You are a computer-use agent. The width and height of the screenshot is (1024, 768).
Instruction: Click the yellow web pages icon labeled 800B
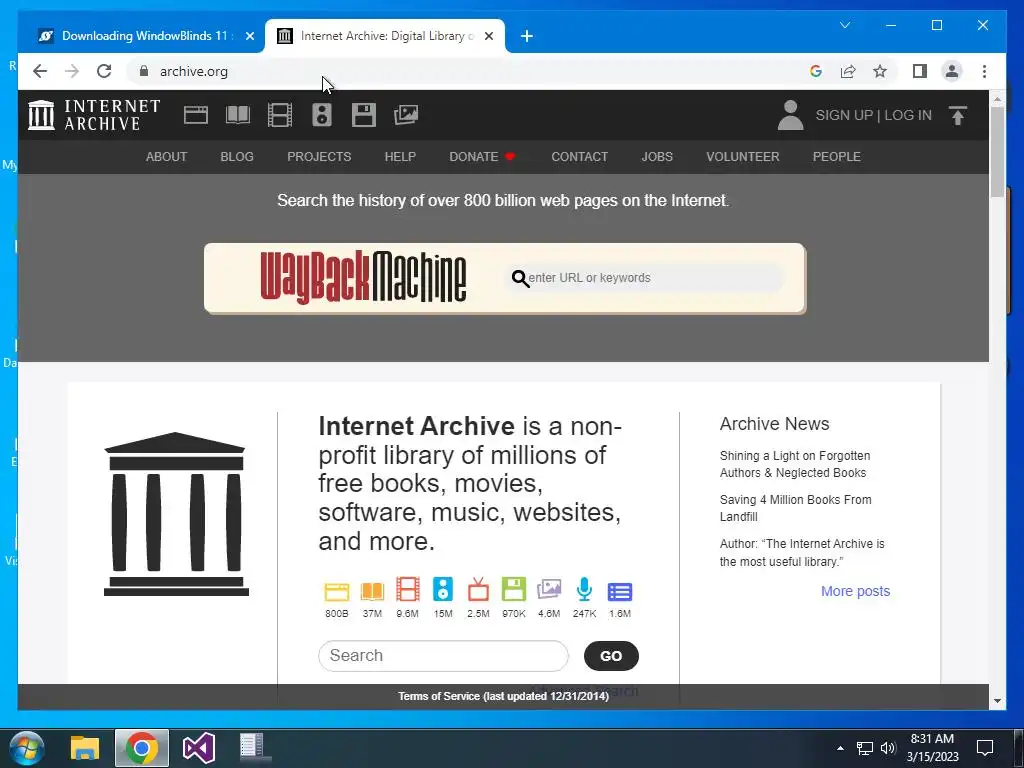coord(337,591)
